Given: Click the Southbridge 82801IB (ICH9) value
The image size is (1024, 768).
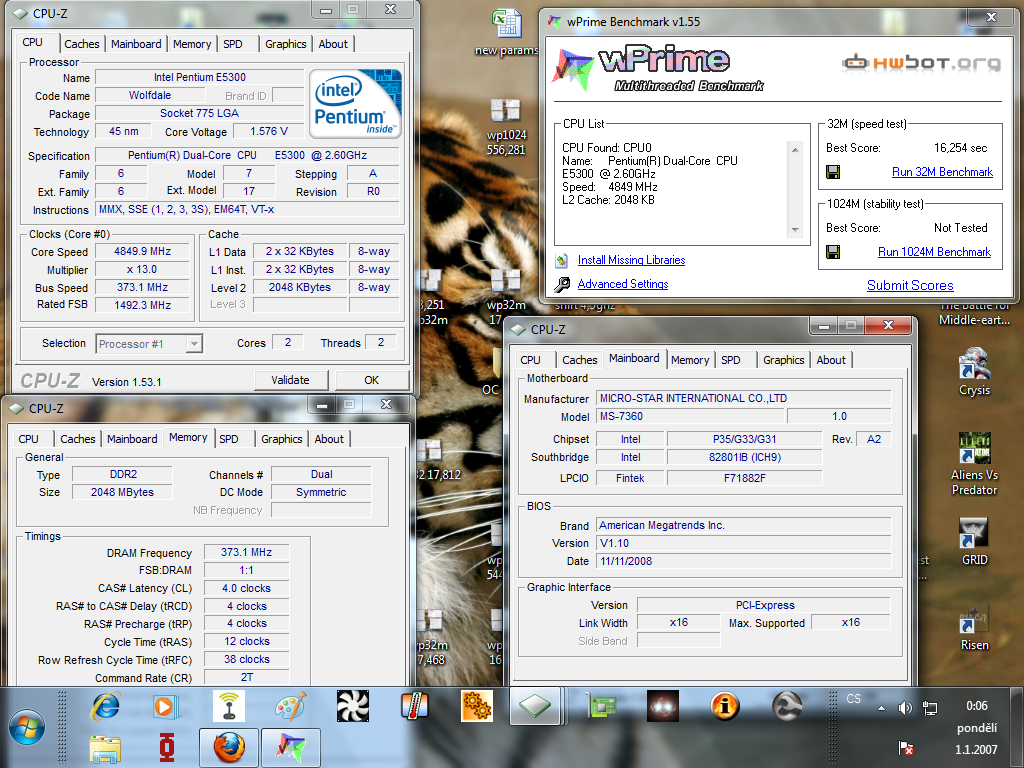Looking at the screenshot, I should (744, 457).
